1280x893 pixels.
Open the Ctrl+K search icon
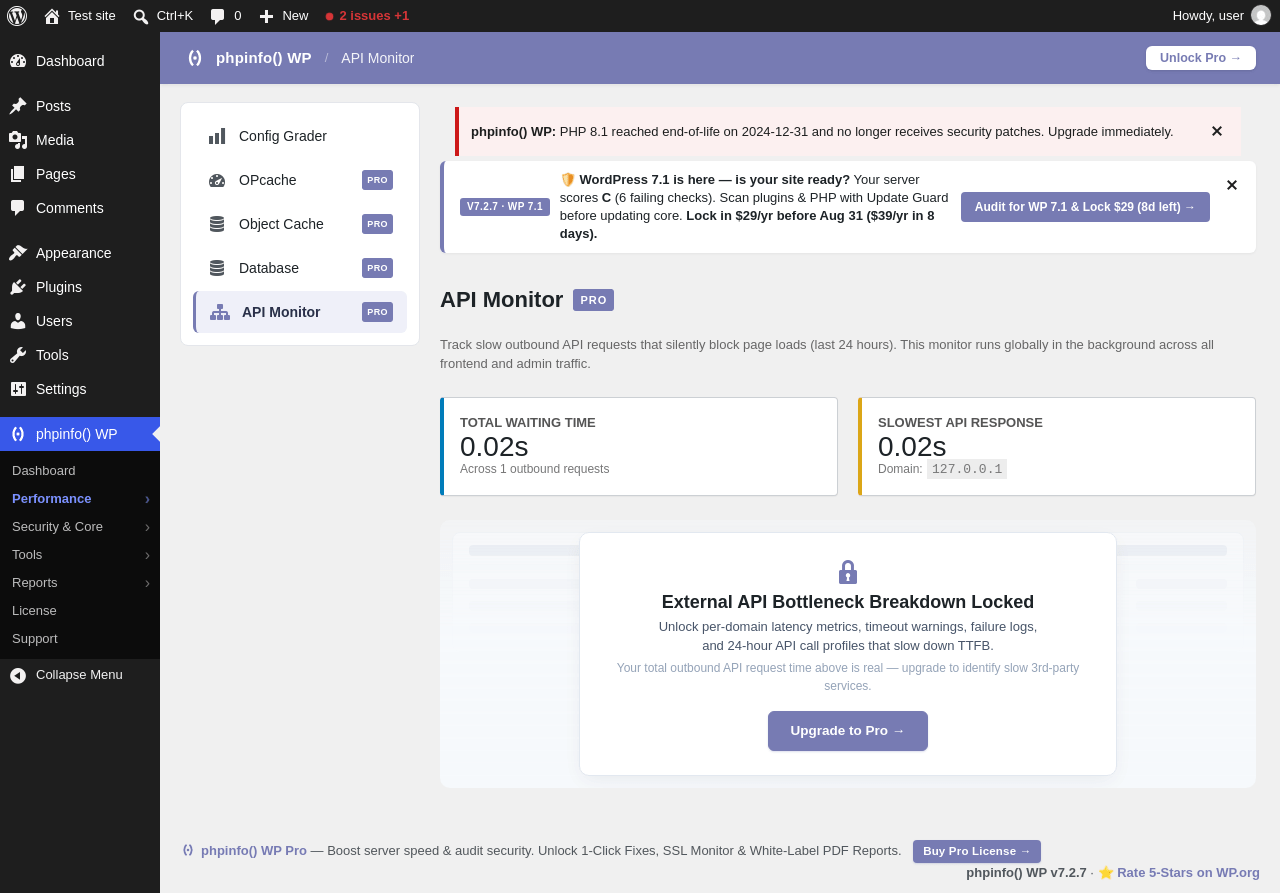coord(141,16)
